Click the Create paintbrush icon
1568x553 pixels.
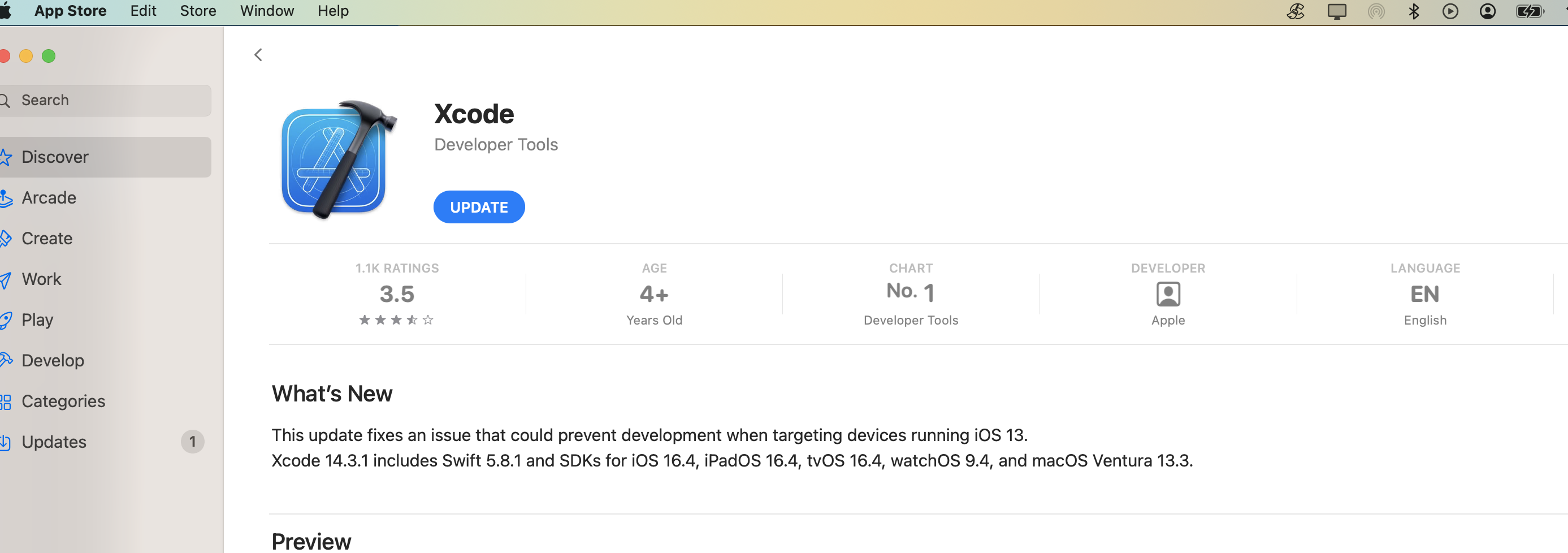tap(6, 238)
